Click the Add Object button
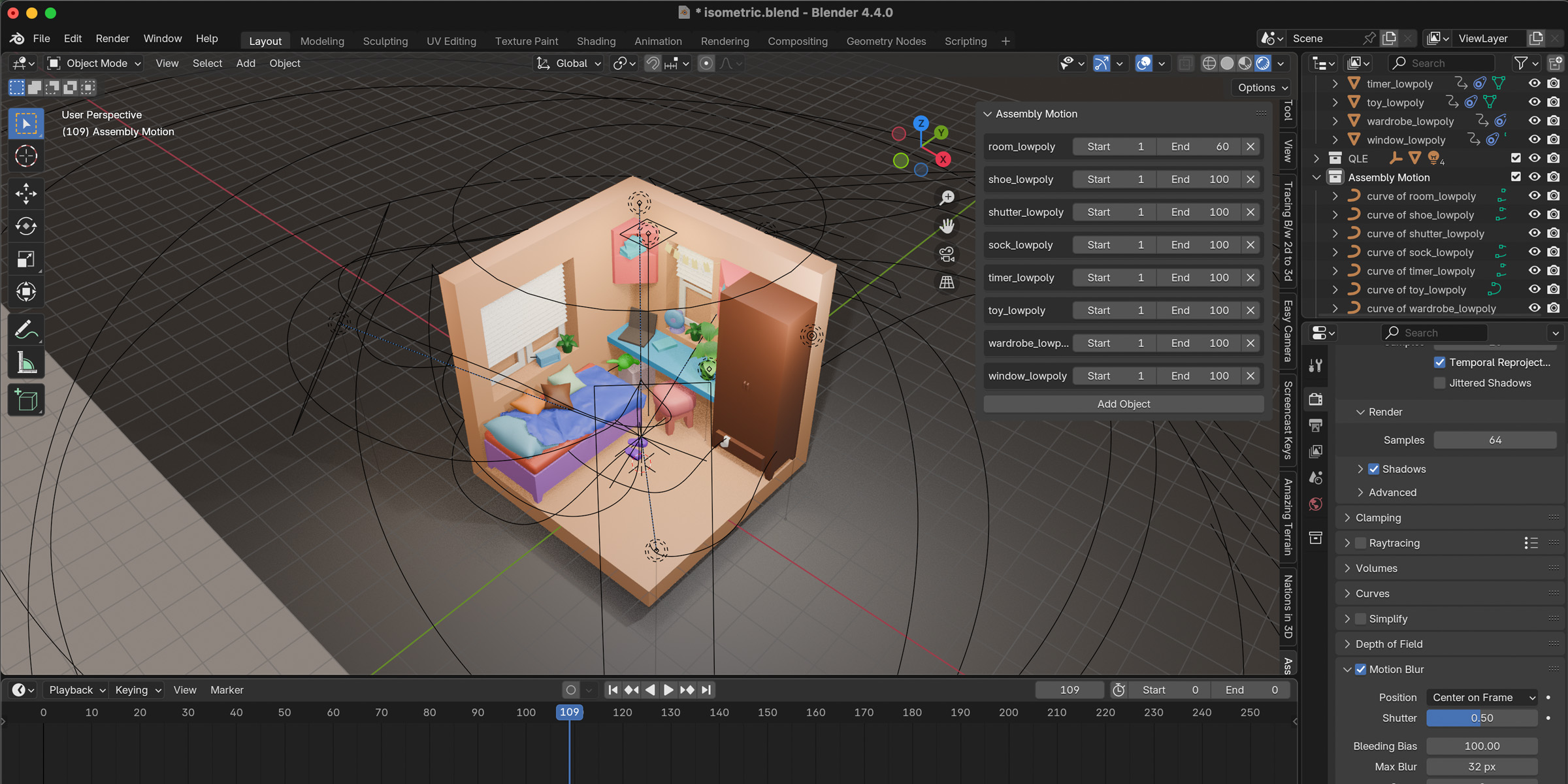 click(x=1123, y=404)
